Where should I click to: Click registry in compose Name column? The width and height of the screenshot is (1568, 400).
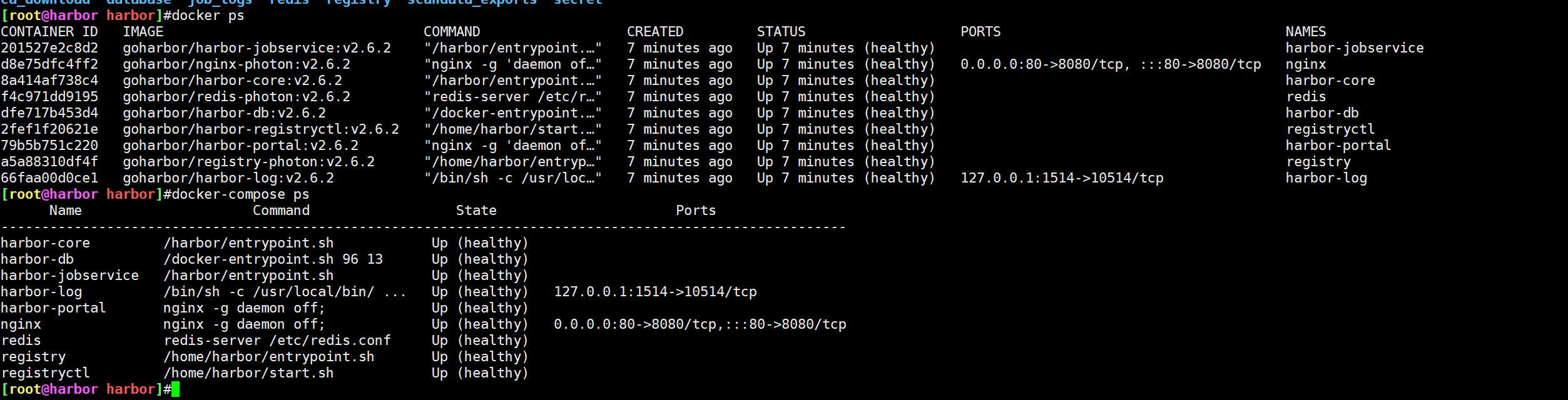coord(33,357)
